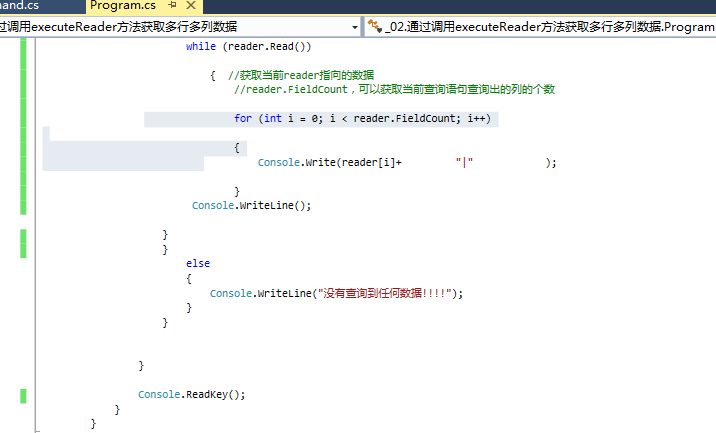Click the "|" string literal
This screenshot has width=716, height=433.
click(464, 162)
